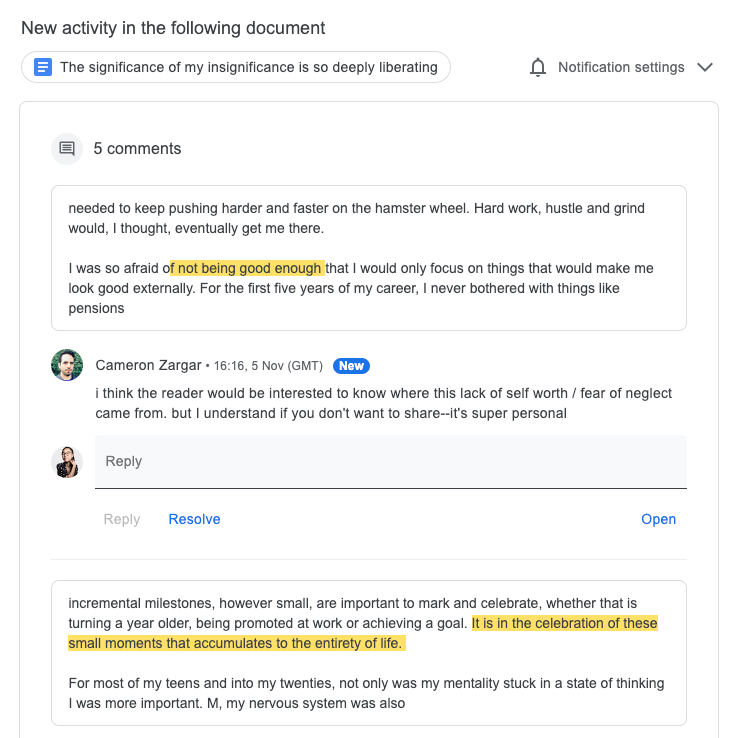
Task: Click the notification bell icon
Action: pos(538,67)
